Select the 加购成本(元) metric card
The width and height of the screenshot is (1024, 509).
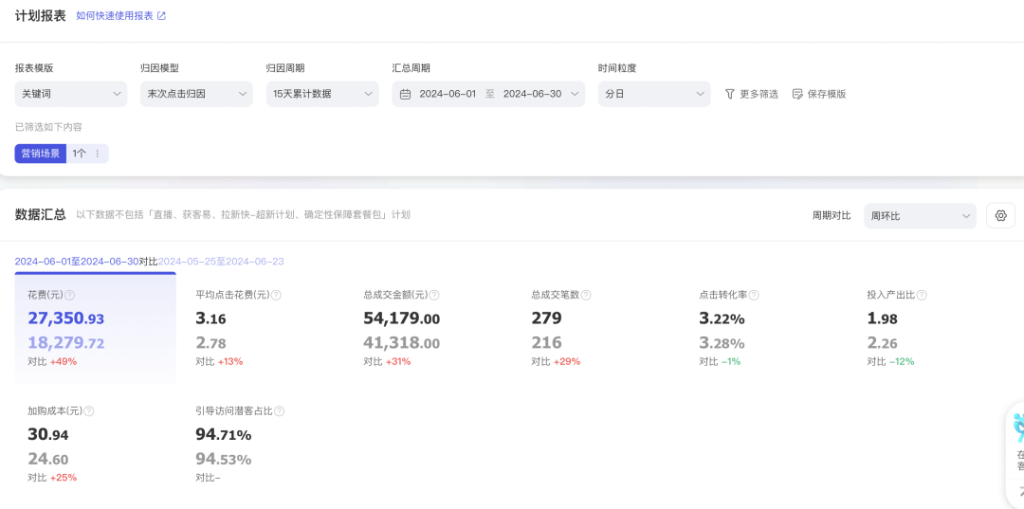[x=95, y=444]
